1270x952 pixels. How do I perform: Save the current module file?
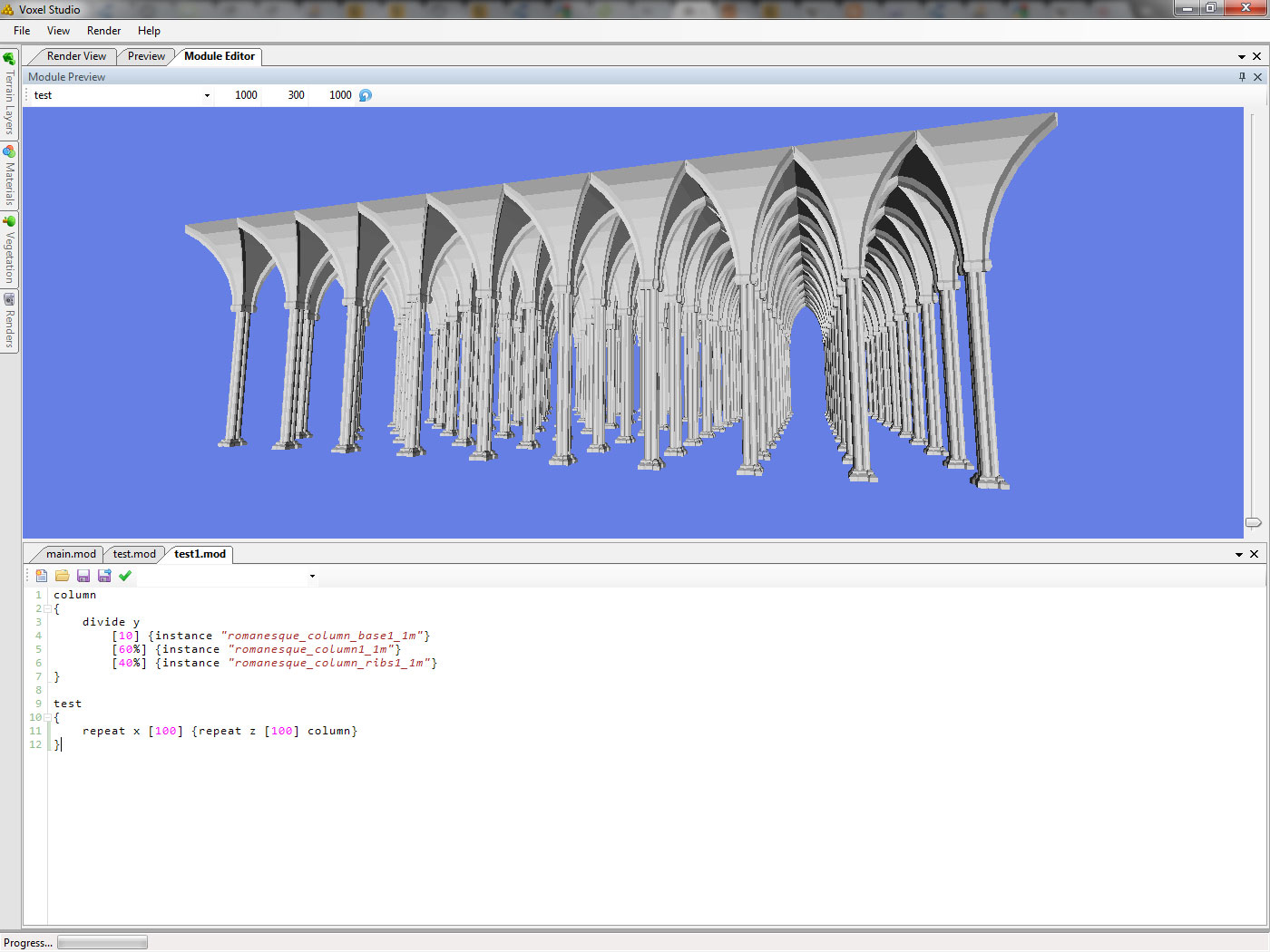[83, 576]
